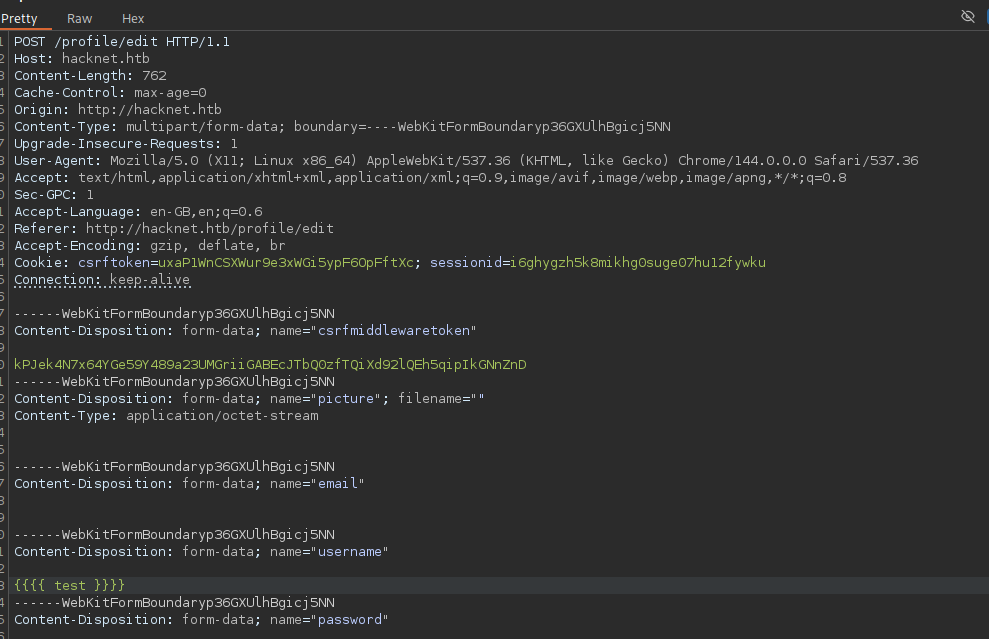Switch to the Hex tab
This screenshot has height=639, width=989.
pos(133,18)
